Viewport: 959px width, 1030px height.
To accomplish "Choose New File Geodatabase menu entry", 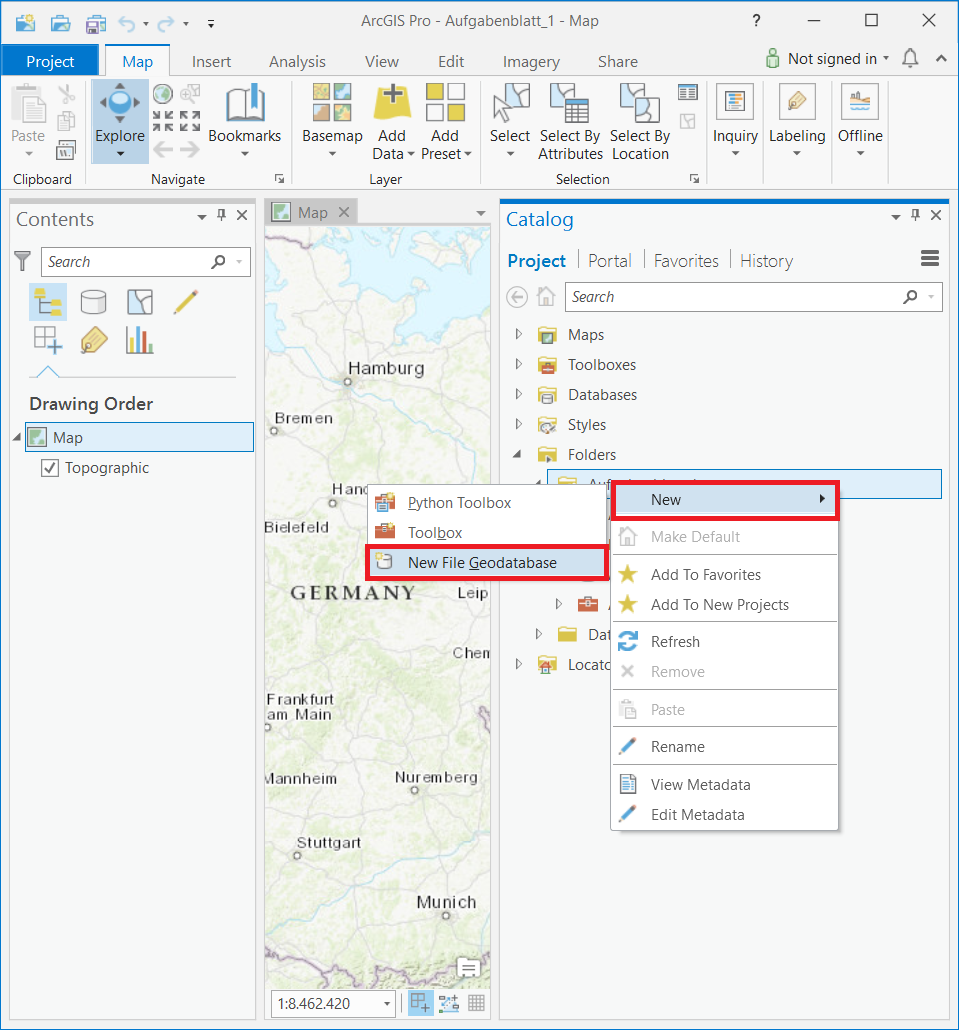I will click(482, 563).
